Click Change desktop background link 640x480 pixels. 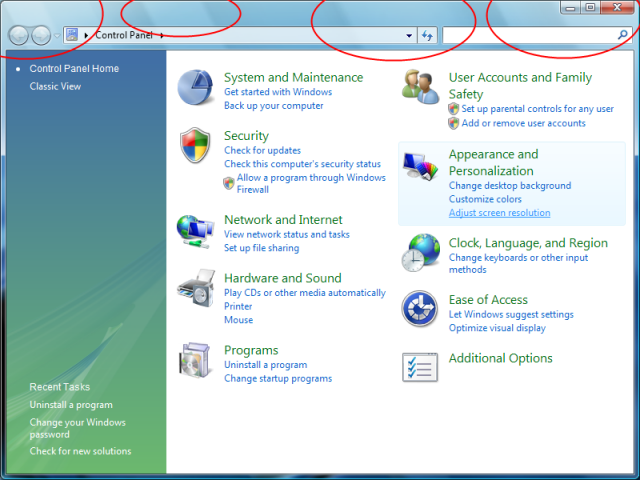click(510, 186)
